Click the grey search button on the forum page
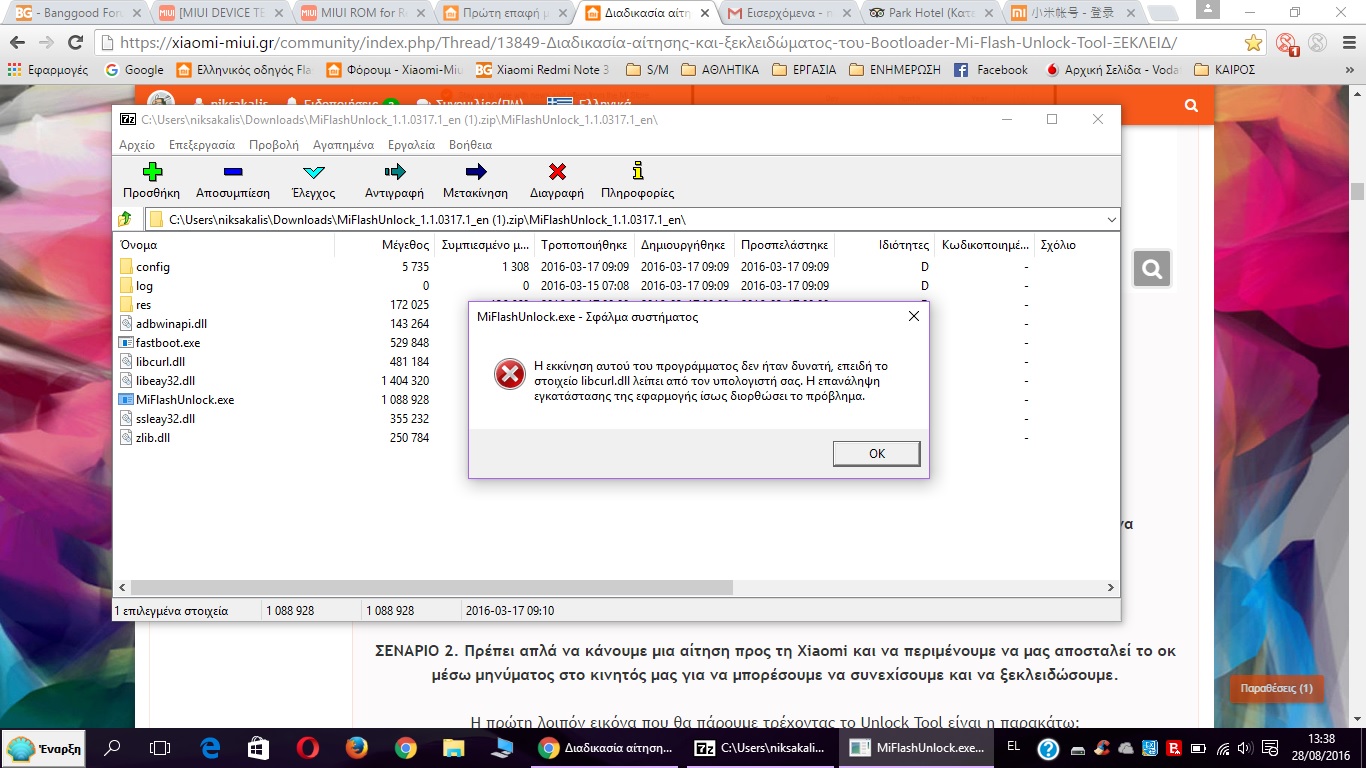 1152,268
